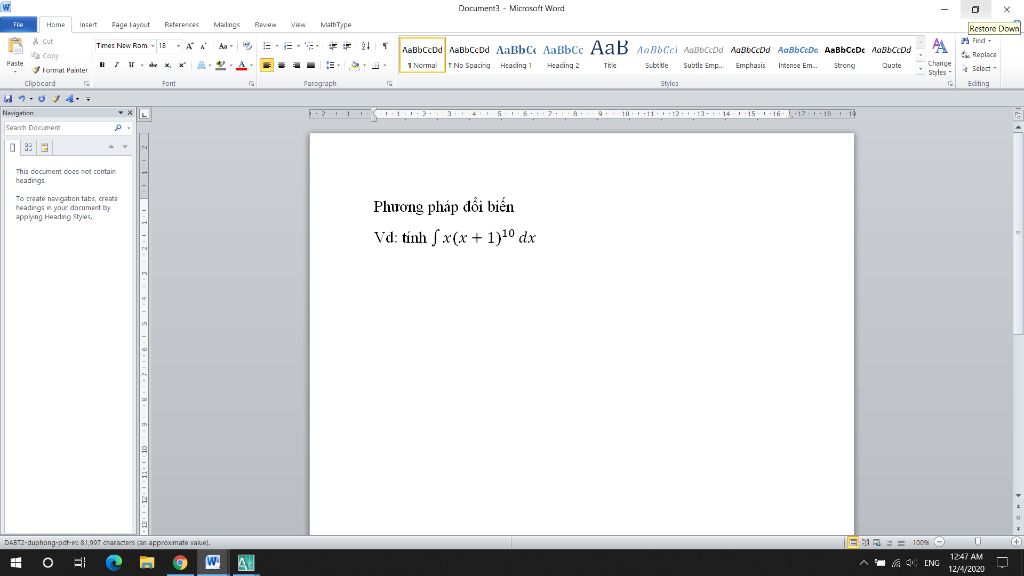Toggle bold formatting

click(102, 65)
